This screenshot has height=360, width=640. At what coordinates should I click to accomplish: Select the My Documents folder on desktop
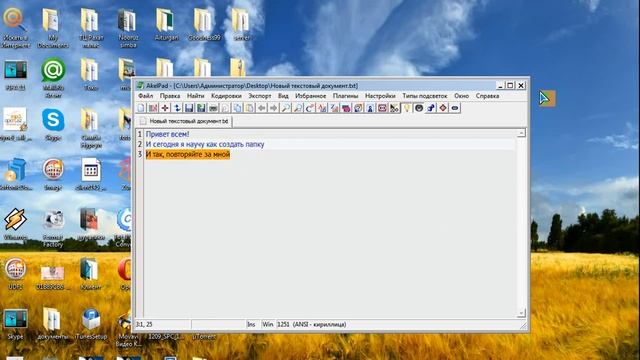click(52, 28)
